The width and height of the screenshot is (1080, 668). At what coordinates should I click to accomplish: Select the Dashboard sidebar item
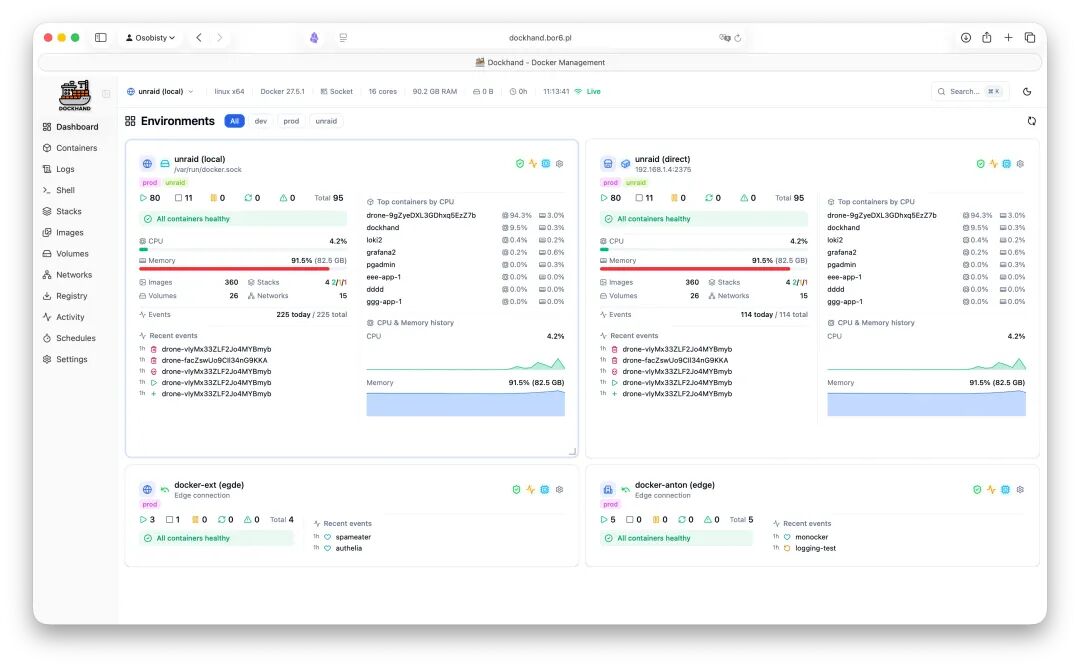point(70,127)
